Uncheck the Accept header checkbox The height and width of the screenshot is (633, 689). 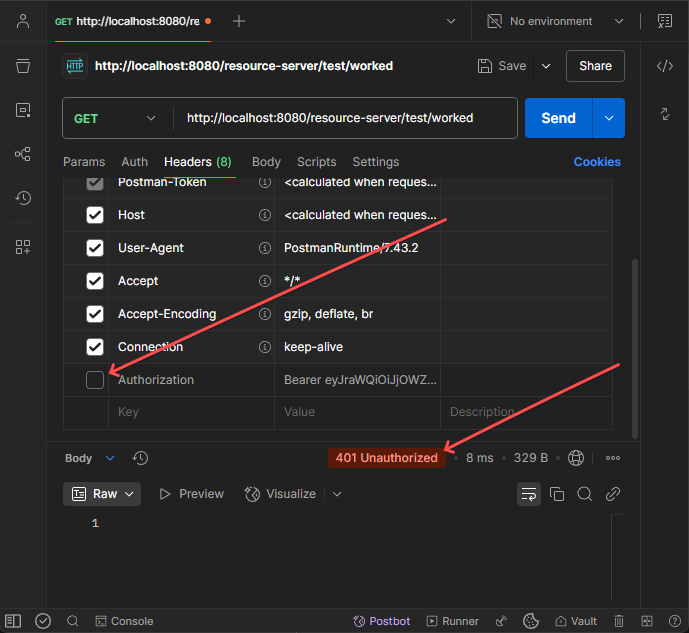[95, 281]
